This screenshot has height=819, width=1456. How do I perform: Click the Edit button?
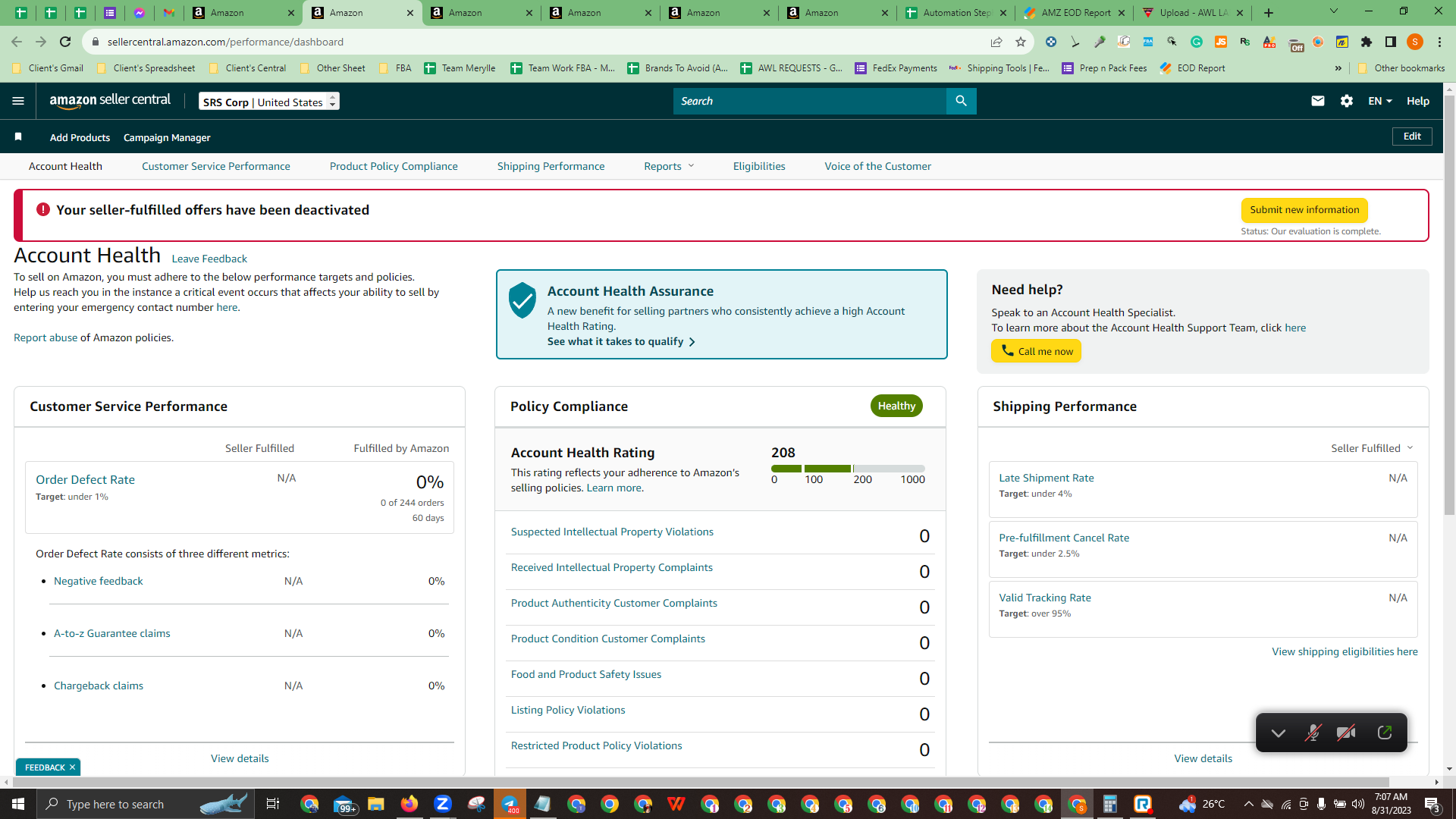point(1412,136)
